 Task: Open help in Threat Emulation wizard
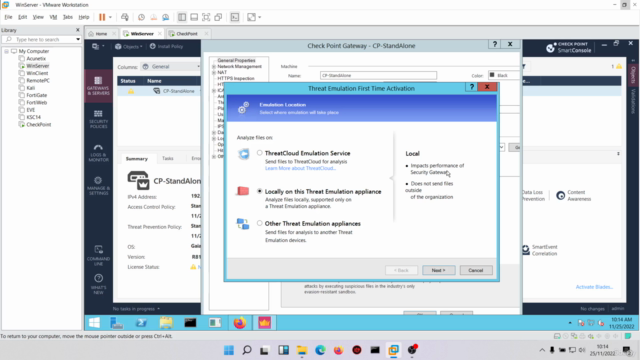point(471,87)
